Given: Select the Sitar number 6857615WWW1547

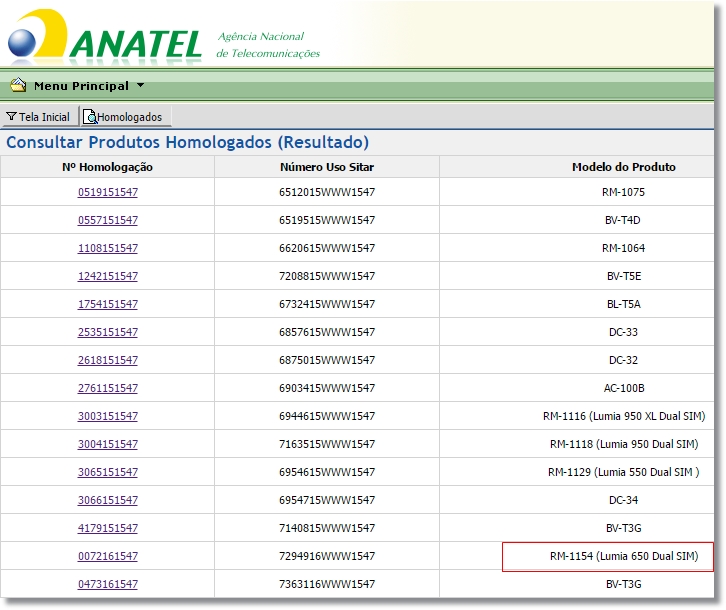Looking at the screenshot, I should point(327,332).
